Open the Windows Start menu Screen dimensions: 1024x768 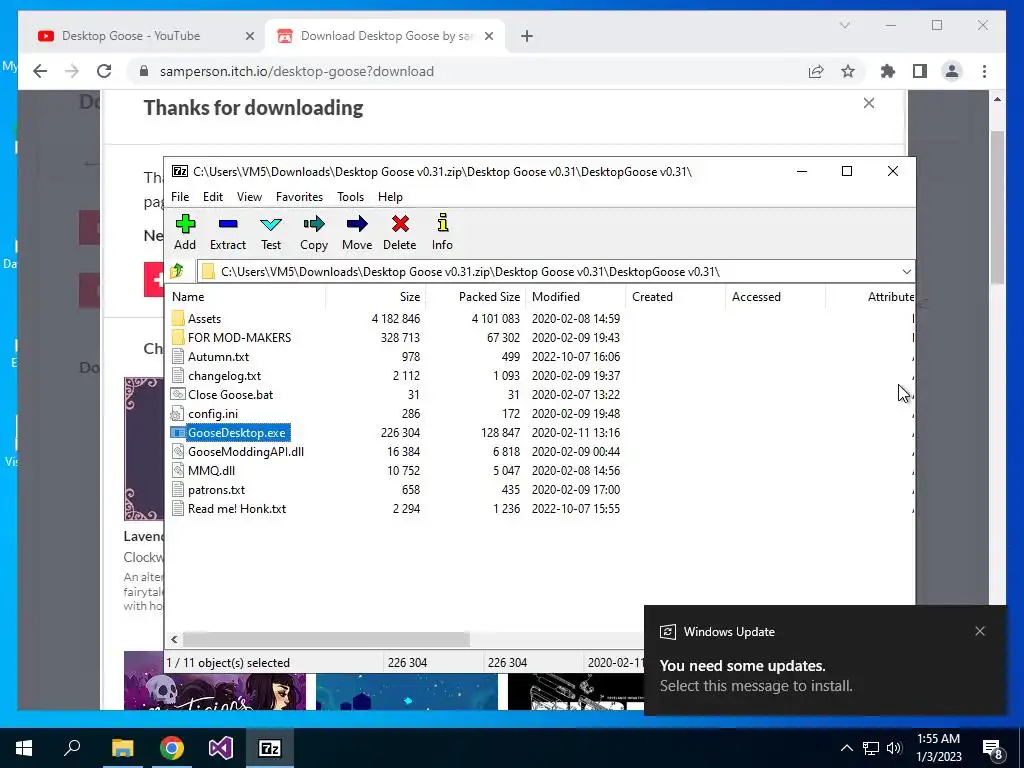24,748
